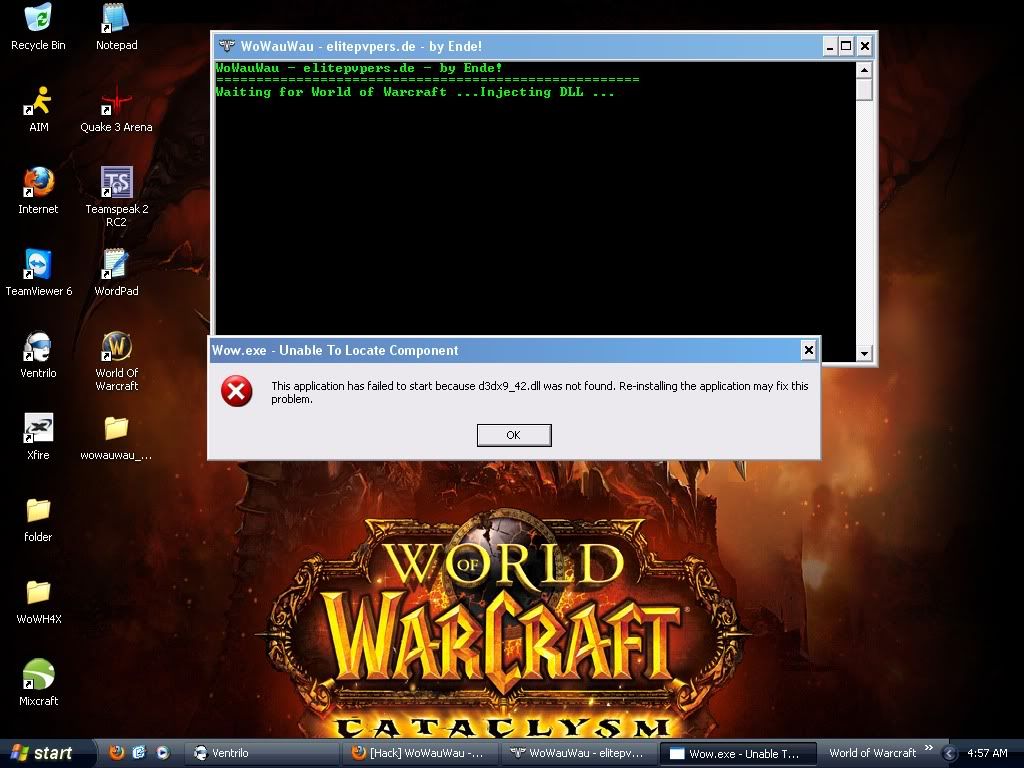Select the desktop folder named 'folder'
Screen dimensions: 1024x768
click(38, 519)
